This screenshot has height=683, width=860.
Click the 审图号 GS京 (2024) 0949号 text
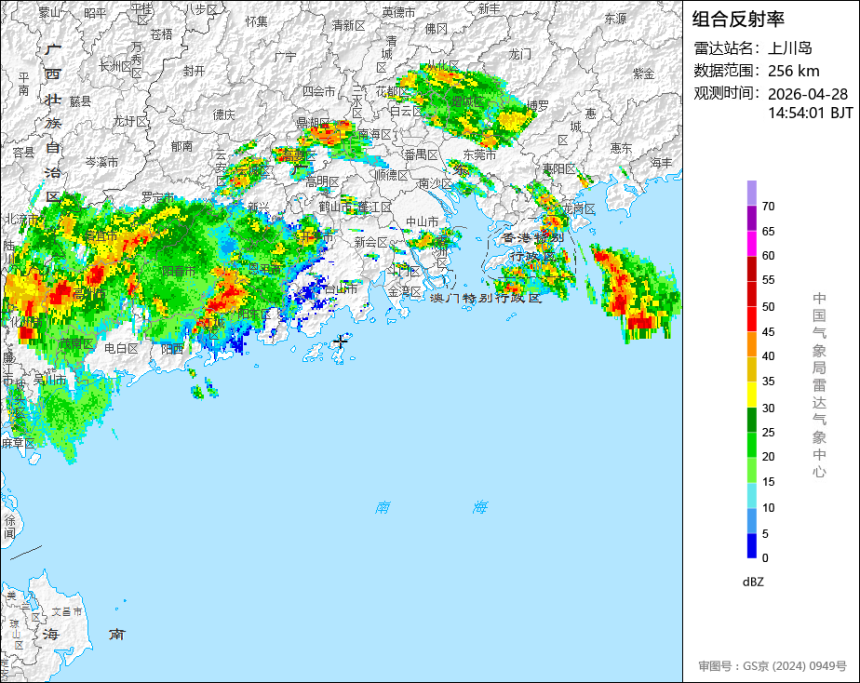(772, 666)
